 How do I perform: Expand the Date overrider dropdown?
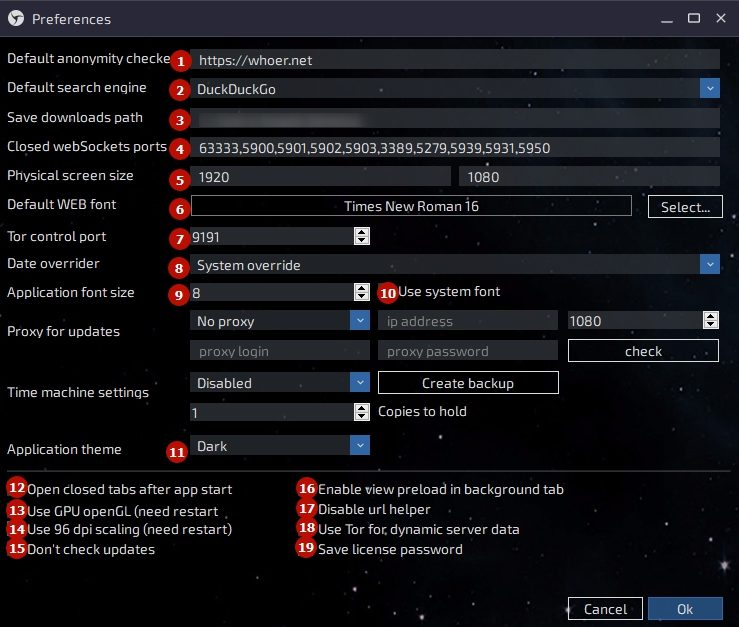(710, 265)
